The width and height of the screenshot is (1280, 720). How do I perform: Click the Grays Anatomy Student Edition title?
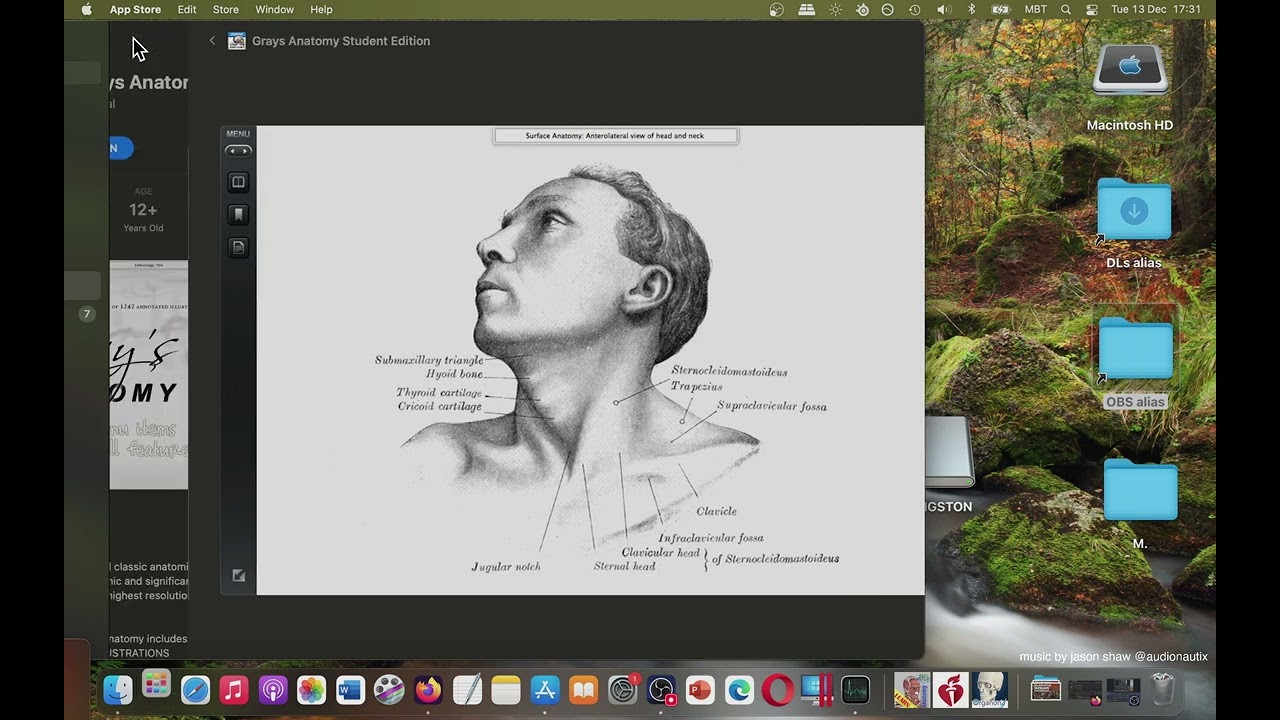341,41
